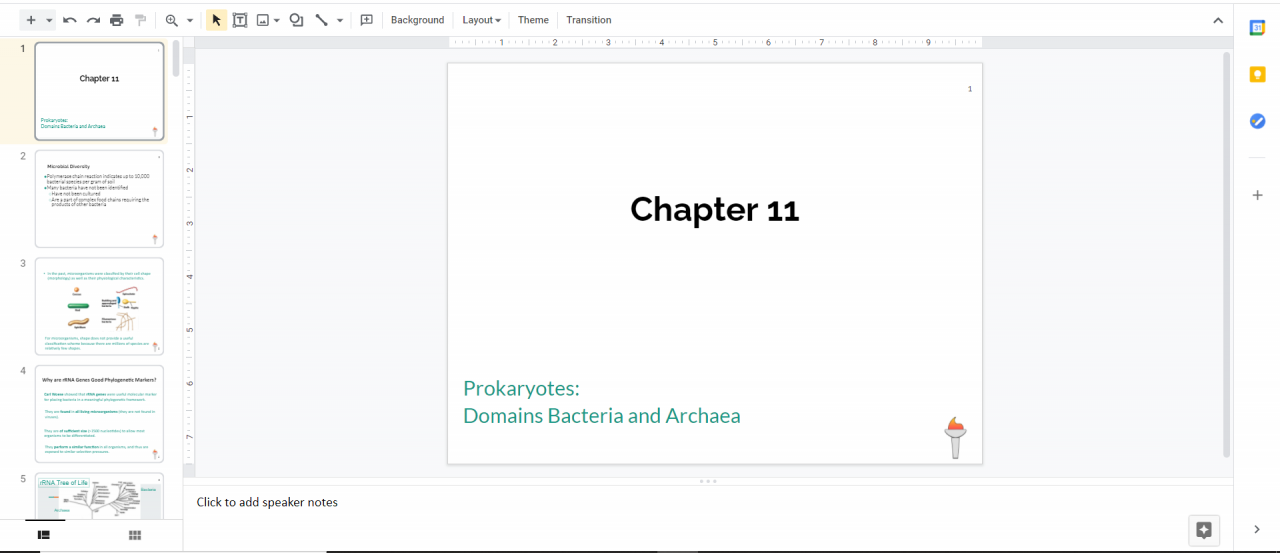Expand the zoom options dropdown arrow
Viewport: 1280px width, 553px height.
[x=190, y=20]
